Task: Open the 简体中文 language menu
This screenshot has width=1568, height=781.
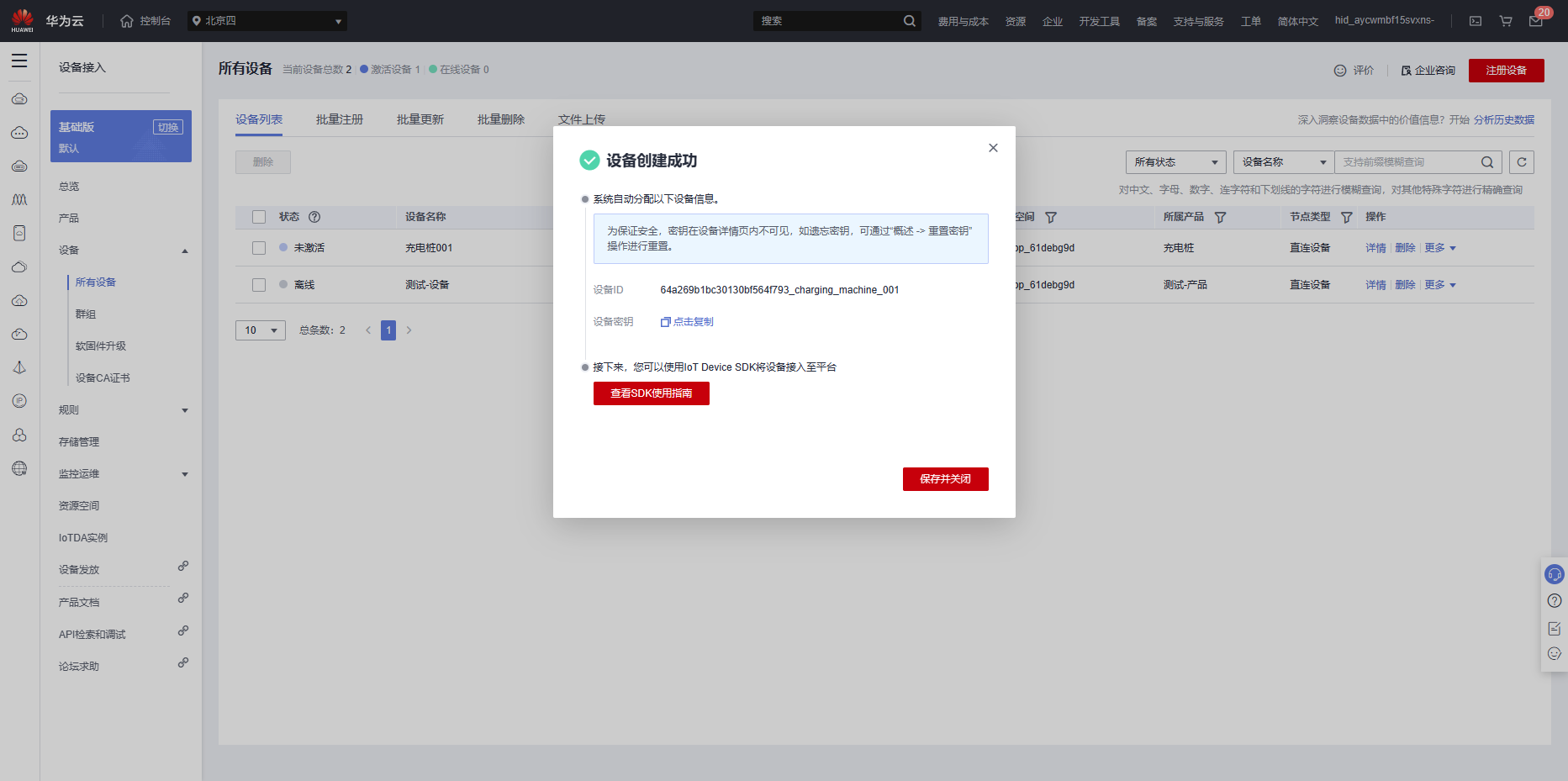Action: [1298, 21]
